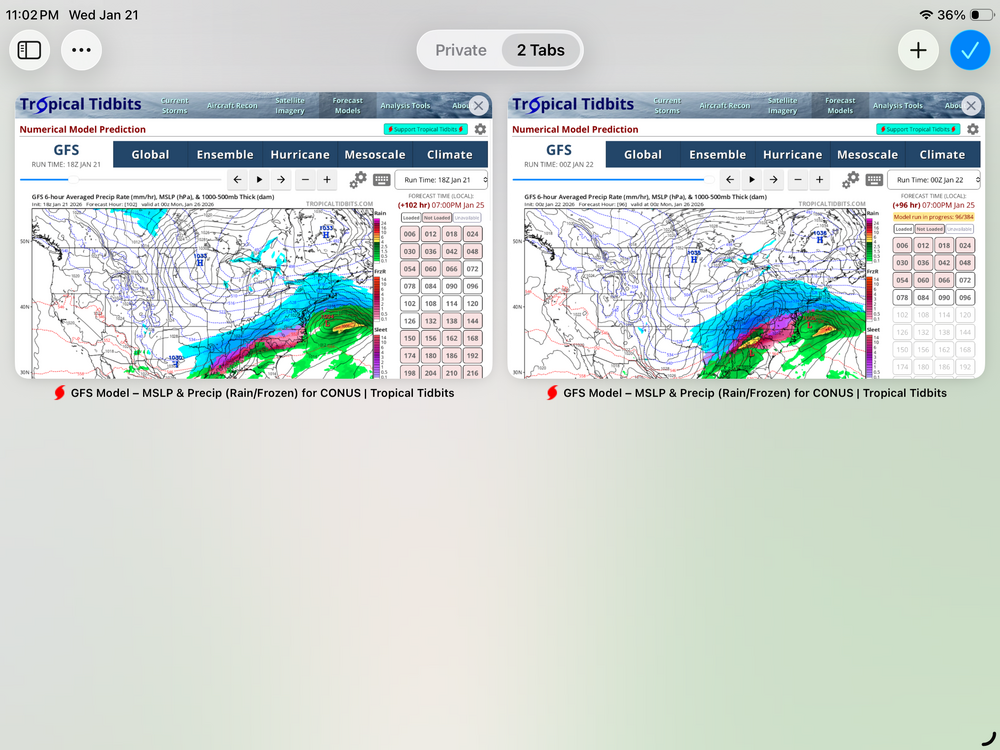Click the forecast time slider in 18Z tab
Viewport: 1000px width, 750px height.
[x=120, y=180]
